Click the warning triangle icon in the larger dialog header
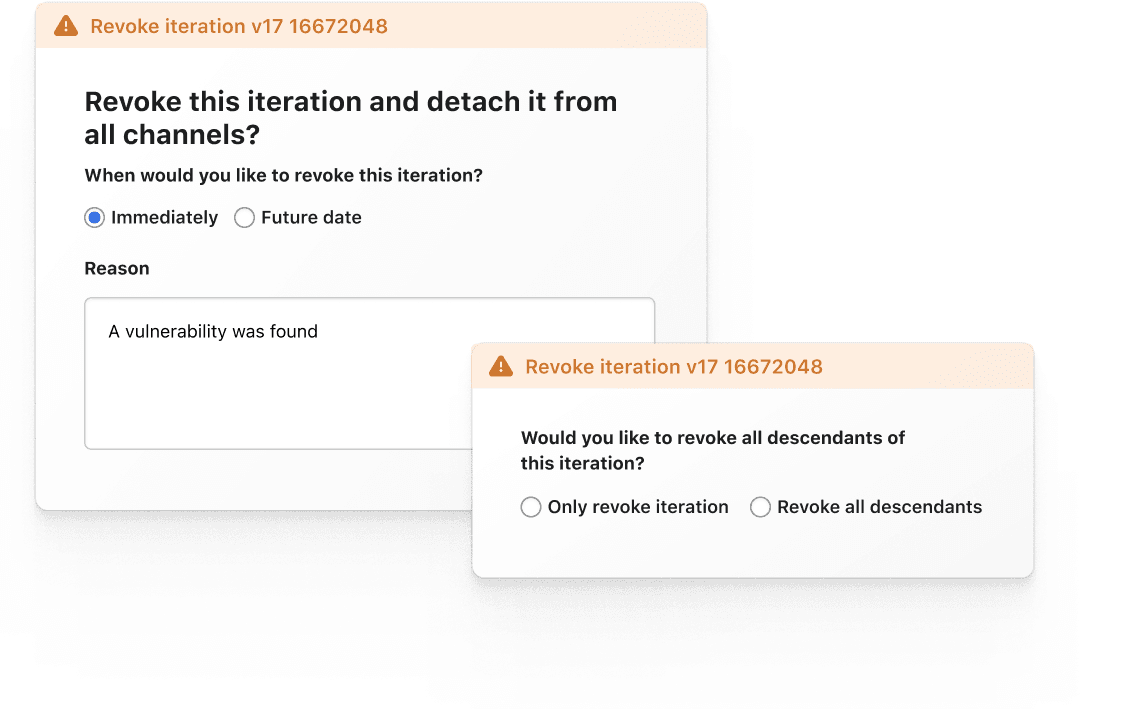This screenshot has height=710, width=1126. 66,26
